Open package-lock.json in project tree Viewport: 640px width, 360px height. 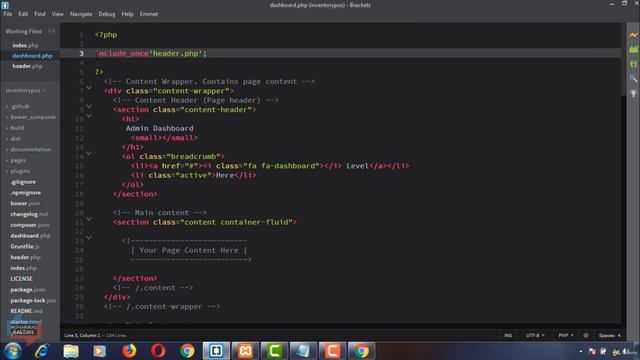click(33, 300)
